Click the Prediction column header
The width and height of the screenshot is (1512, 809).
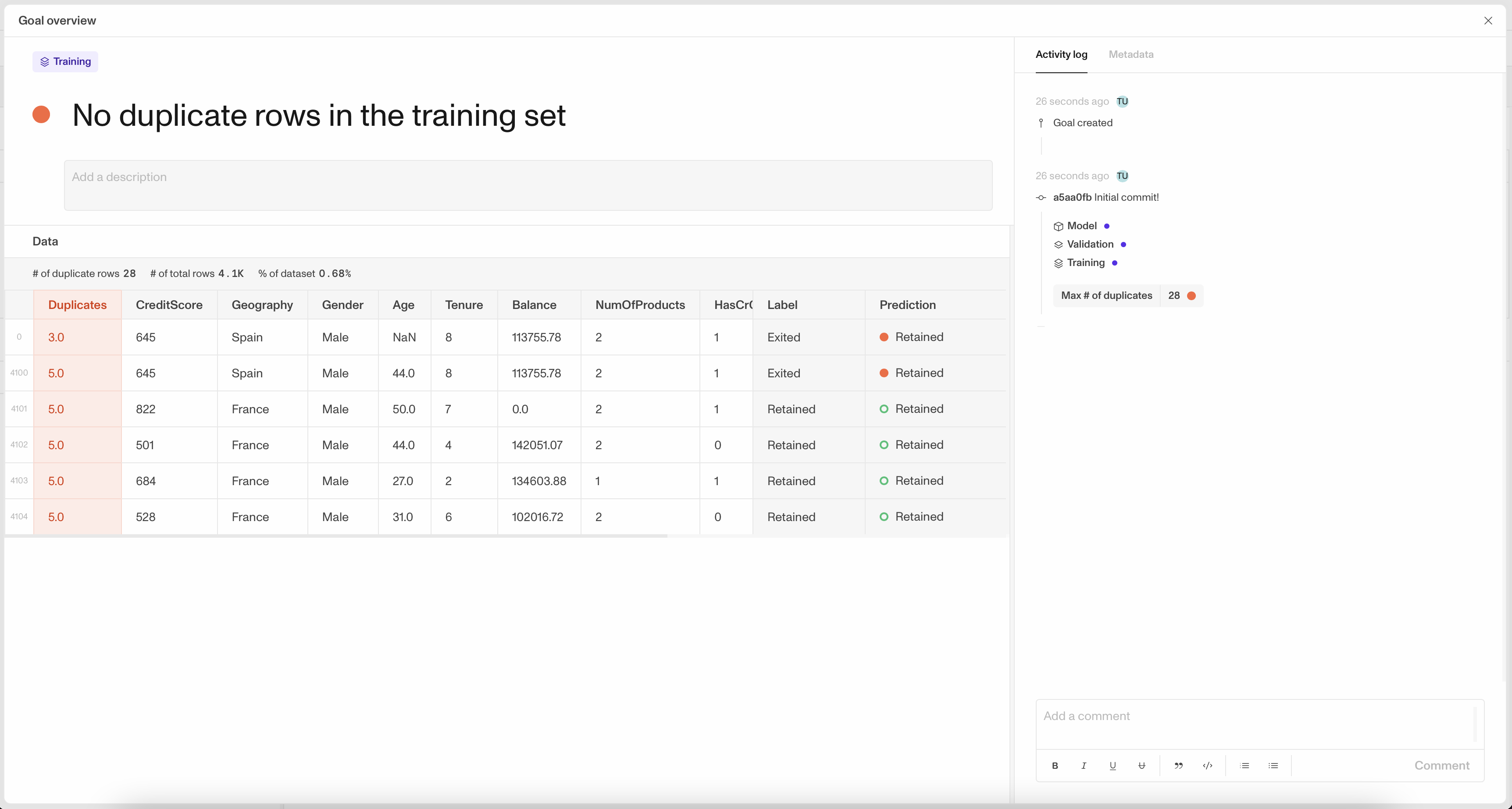click(907, 305)
